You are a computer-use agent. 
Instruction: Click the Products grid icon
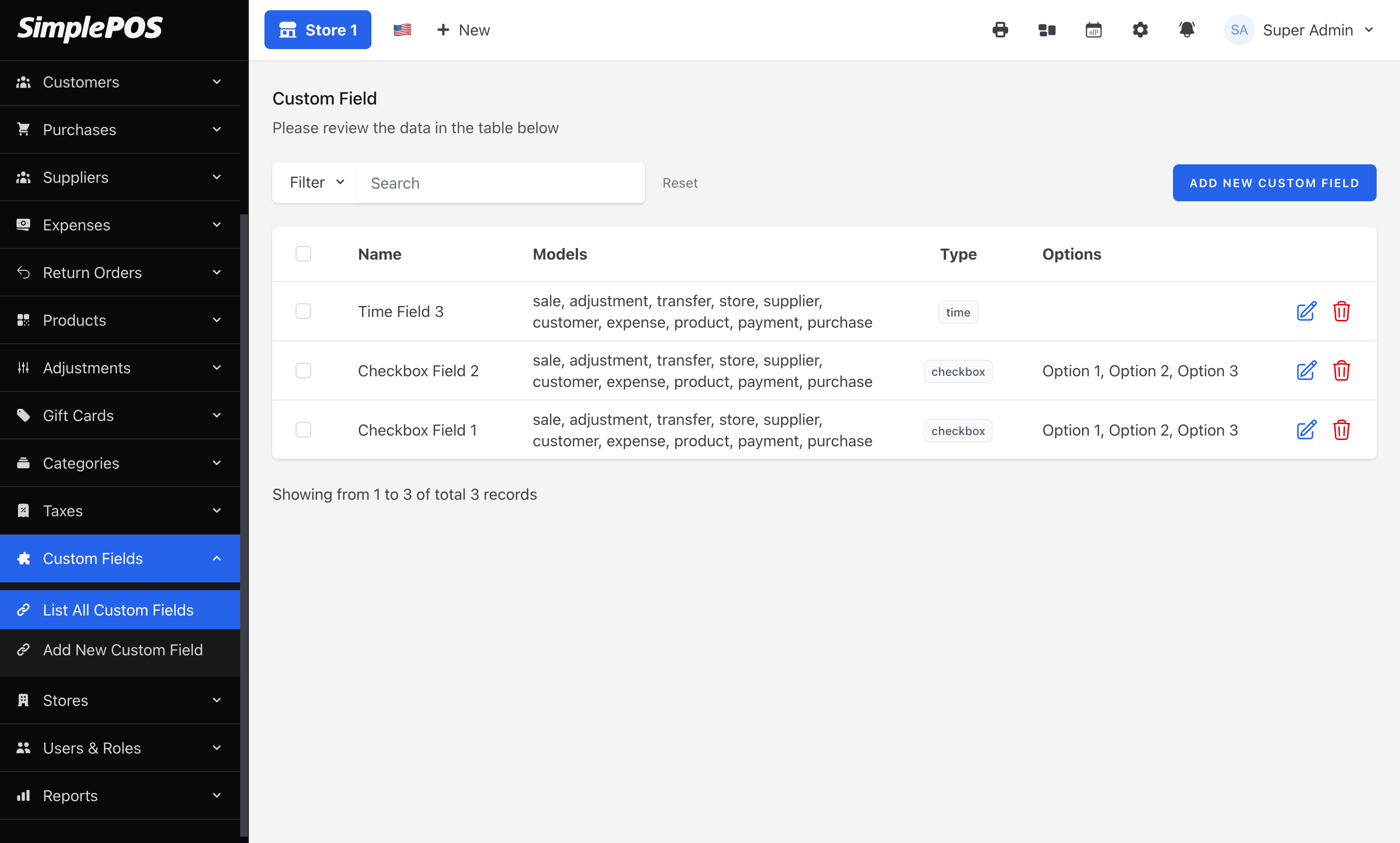point(23,320)
